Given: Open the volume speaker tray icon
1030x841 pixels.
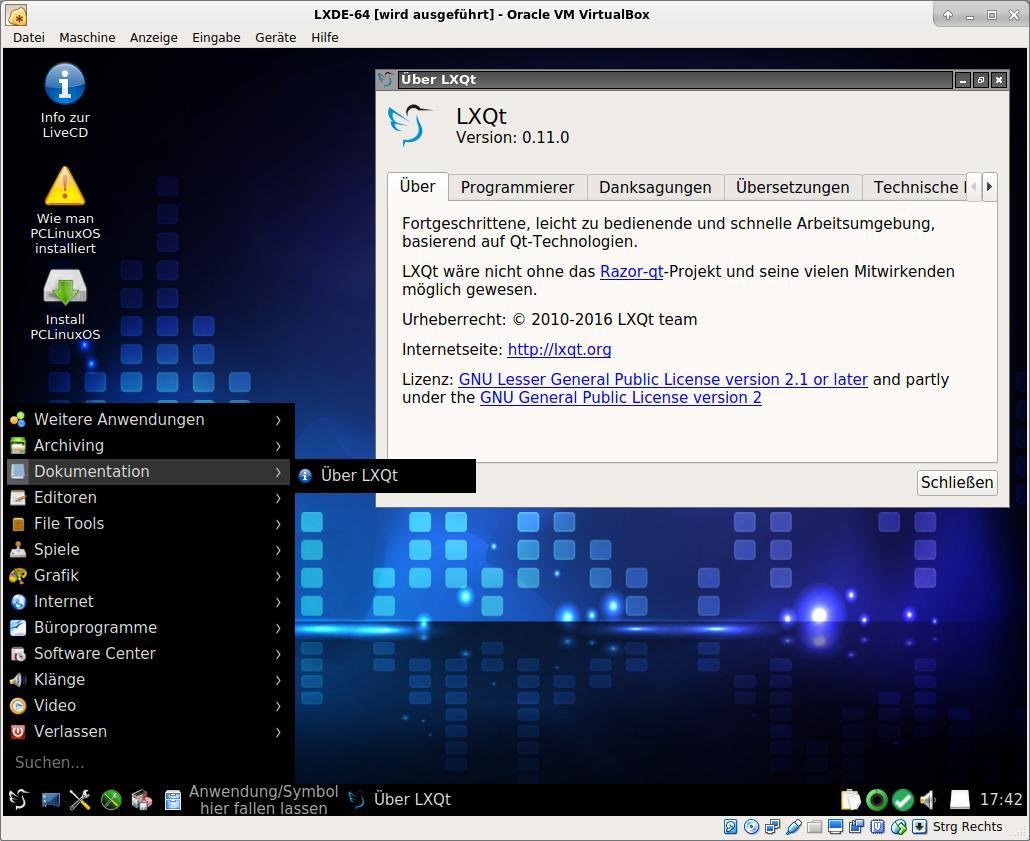Looking at the screenshot, I should coord(928,800).
